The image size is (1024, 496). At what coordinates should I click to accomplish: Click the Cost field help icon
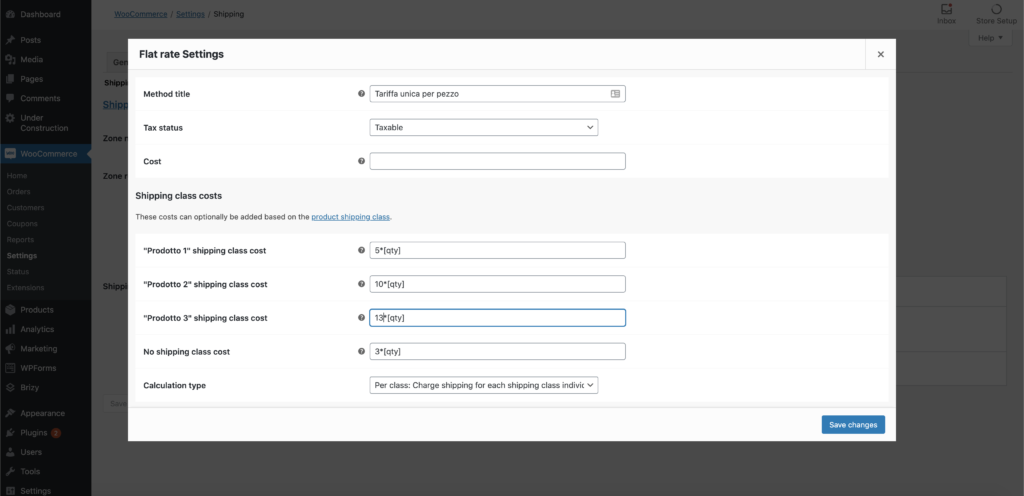pyautogui.click(x=361, y=161)
